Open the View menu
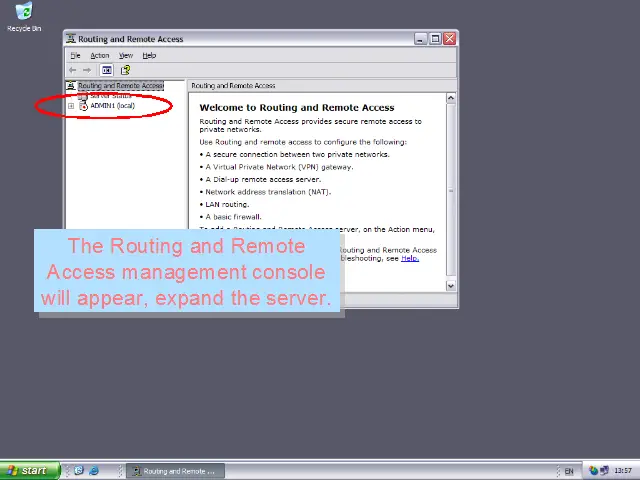 (126, 55)
